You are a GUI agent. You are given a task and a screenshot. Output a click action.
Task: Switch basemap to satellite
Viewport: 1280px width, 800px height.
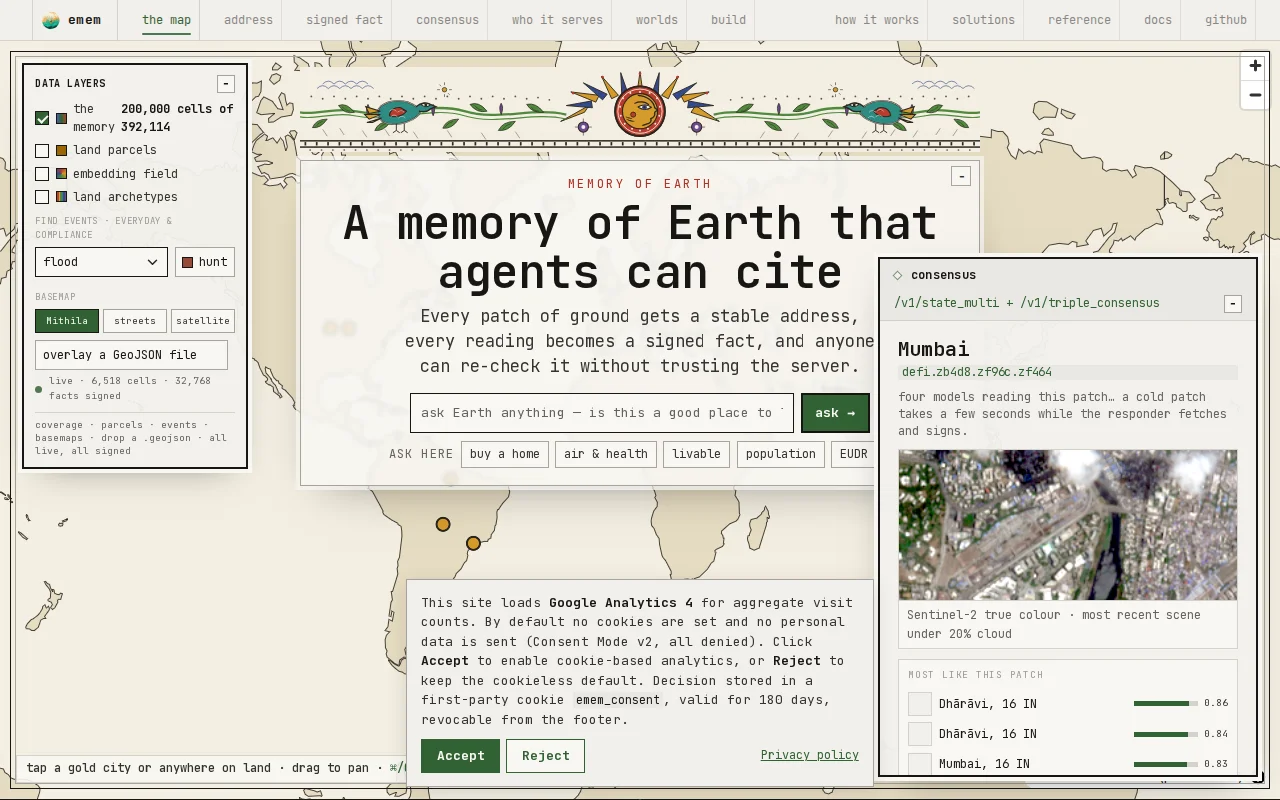click(203, 321)
